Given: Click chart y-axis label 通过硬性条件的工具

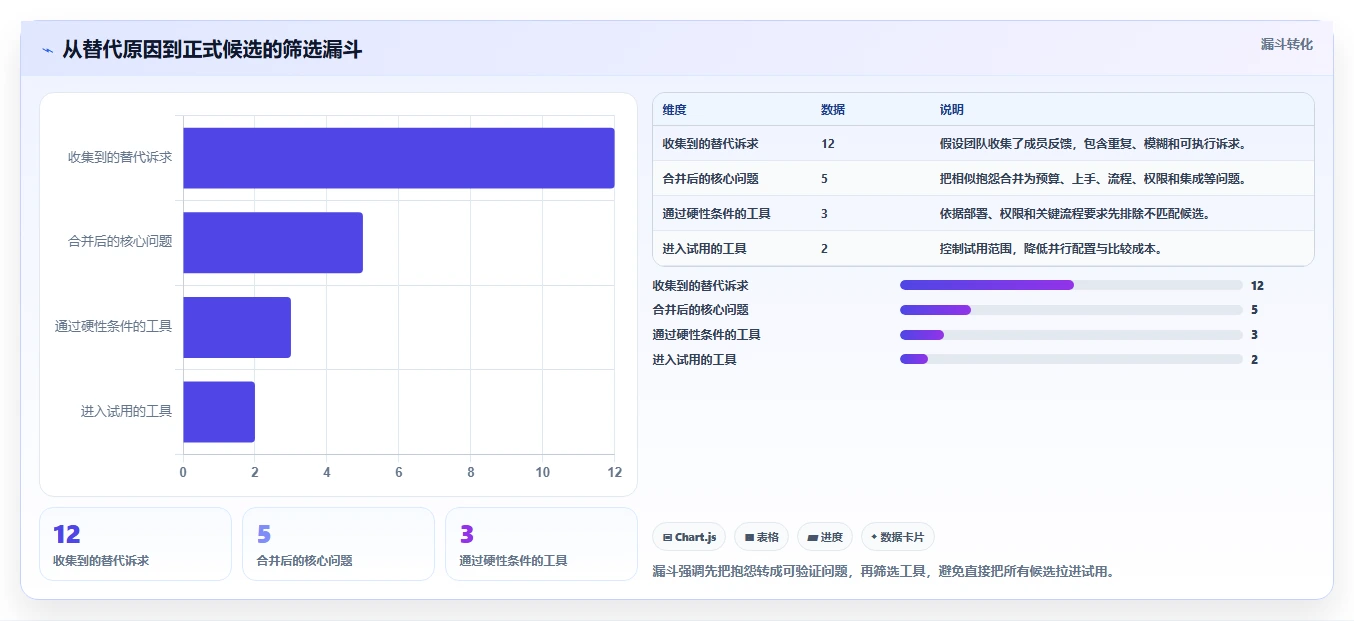Looking at the screenshot, I should tap(114, 327).
